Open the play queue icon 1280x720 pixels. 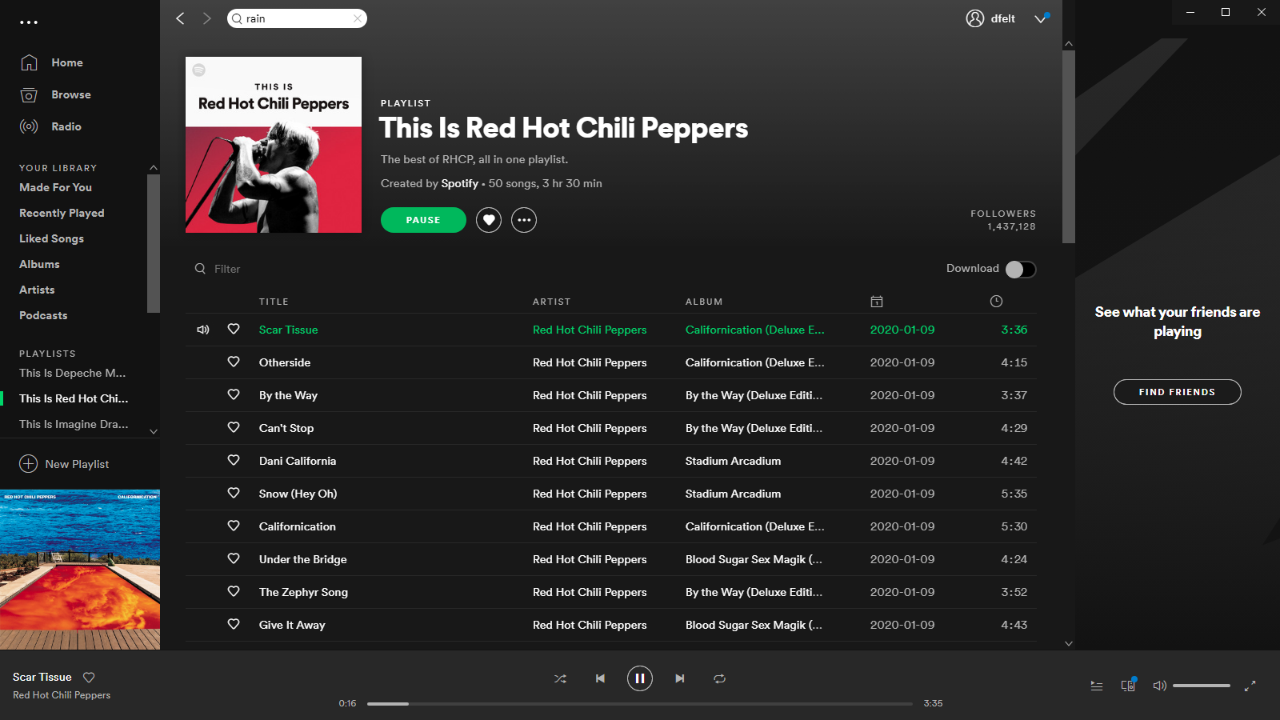pos(1097,686)
